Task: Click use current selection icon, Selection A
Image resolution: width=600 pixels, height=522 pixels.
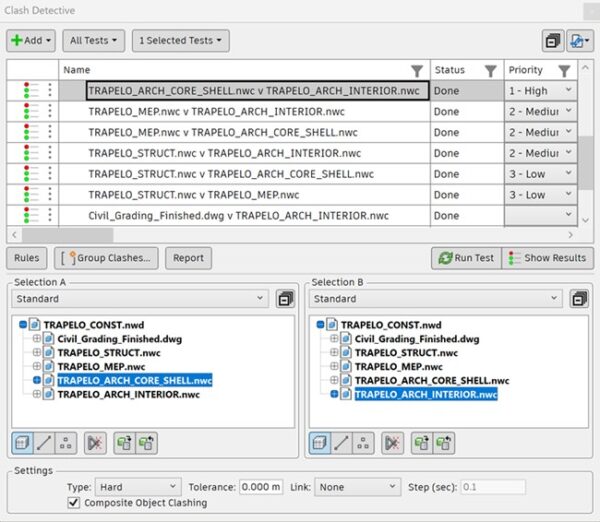Action: (124, 443)
